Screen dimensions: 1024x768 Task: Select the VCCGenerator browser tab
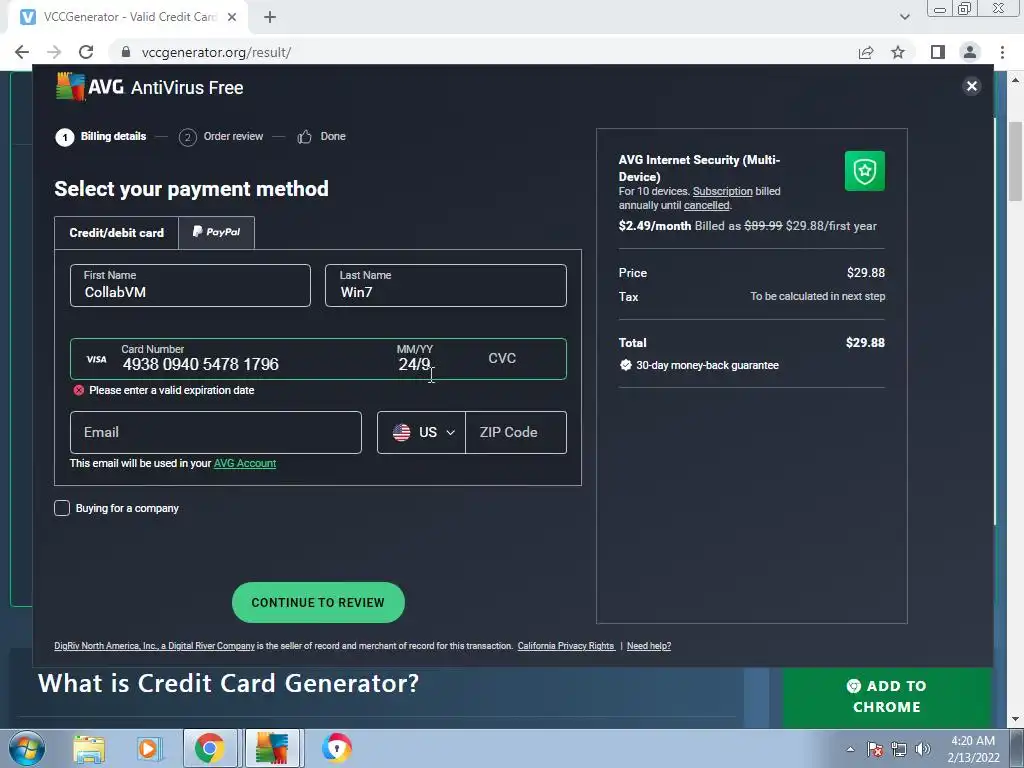[128, 17]
